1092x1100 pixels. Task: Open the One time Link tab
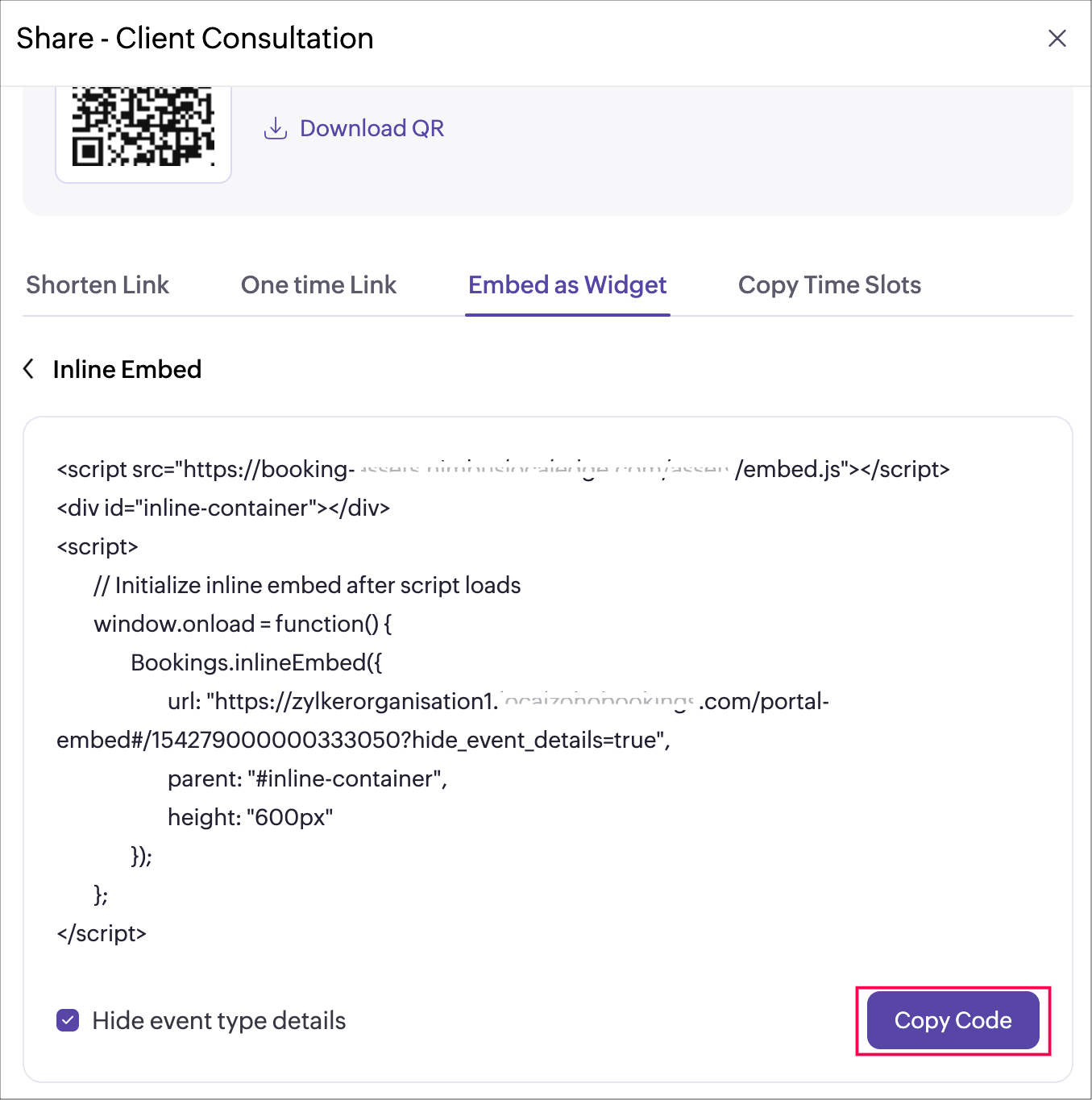(x=318, y=285)
